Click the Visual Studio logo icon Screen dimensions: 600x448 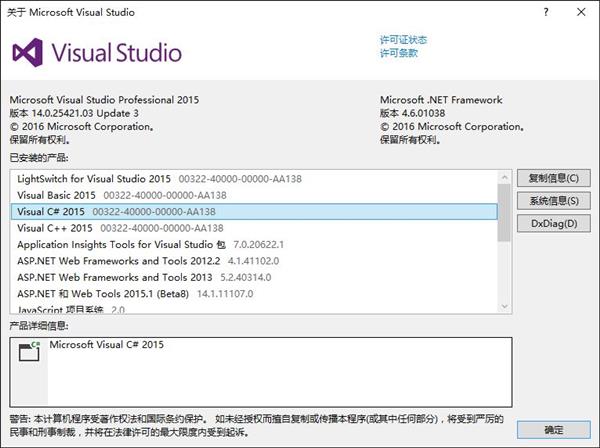(28, 52)
